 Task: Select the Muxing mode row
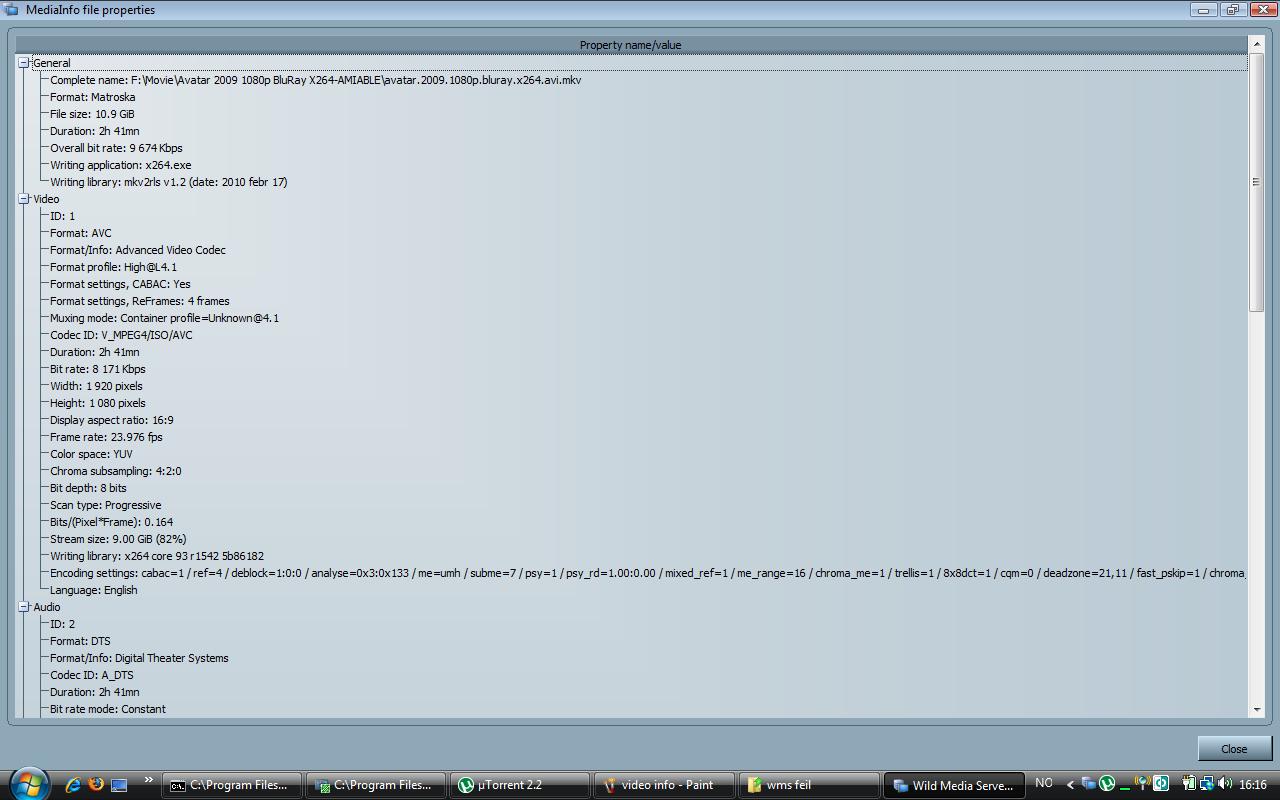165,318
